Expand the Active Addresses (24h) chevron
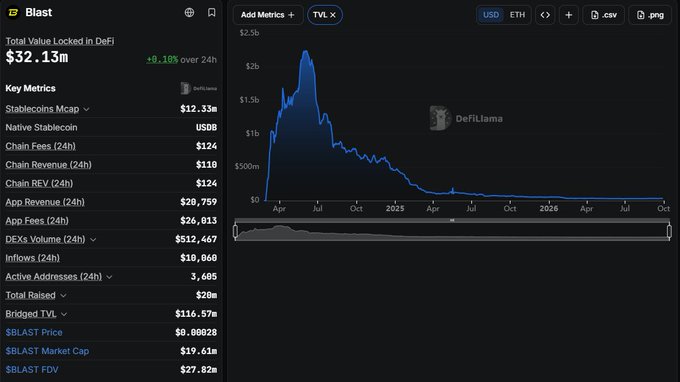Image resolution: width=680 pixels, height=382 pixels. click(x=109, y=277)
